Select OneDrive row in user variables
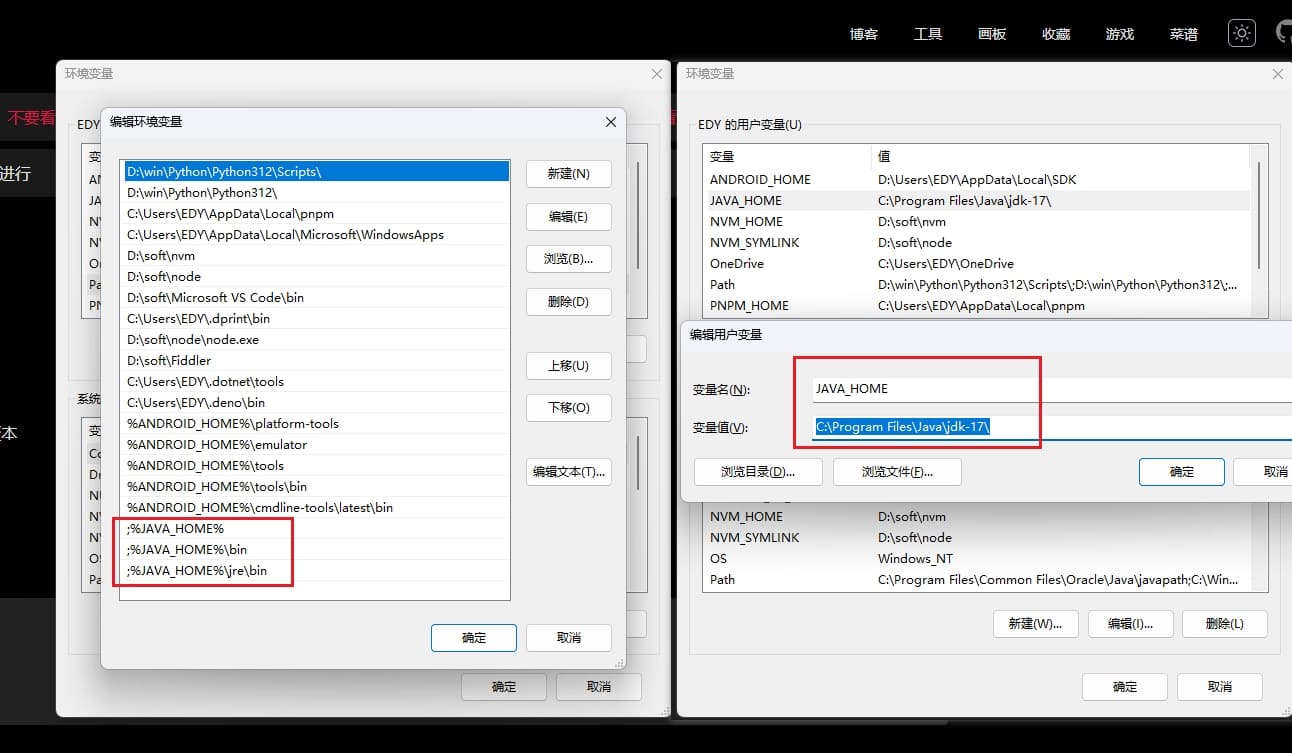The image size is (1292, 753). pos(976,263)
